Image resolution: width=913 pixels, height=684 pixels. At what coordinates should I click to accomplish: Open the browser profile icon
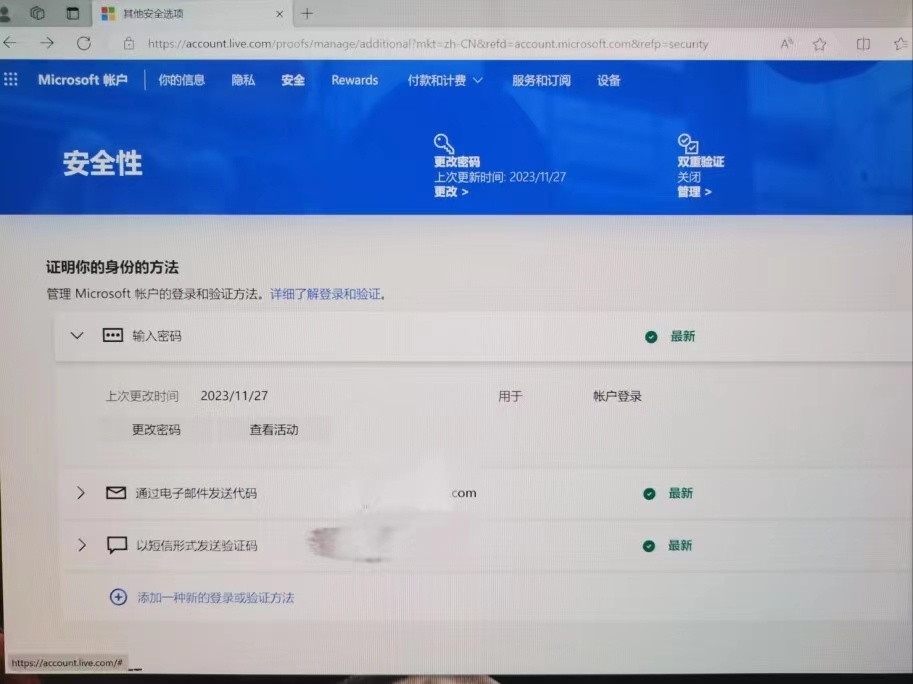(5, 13)
